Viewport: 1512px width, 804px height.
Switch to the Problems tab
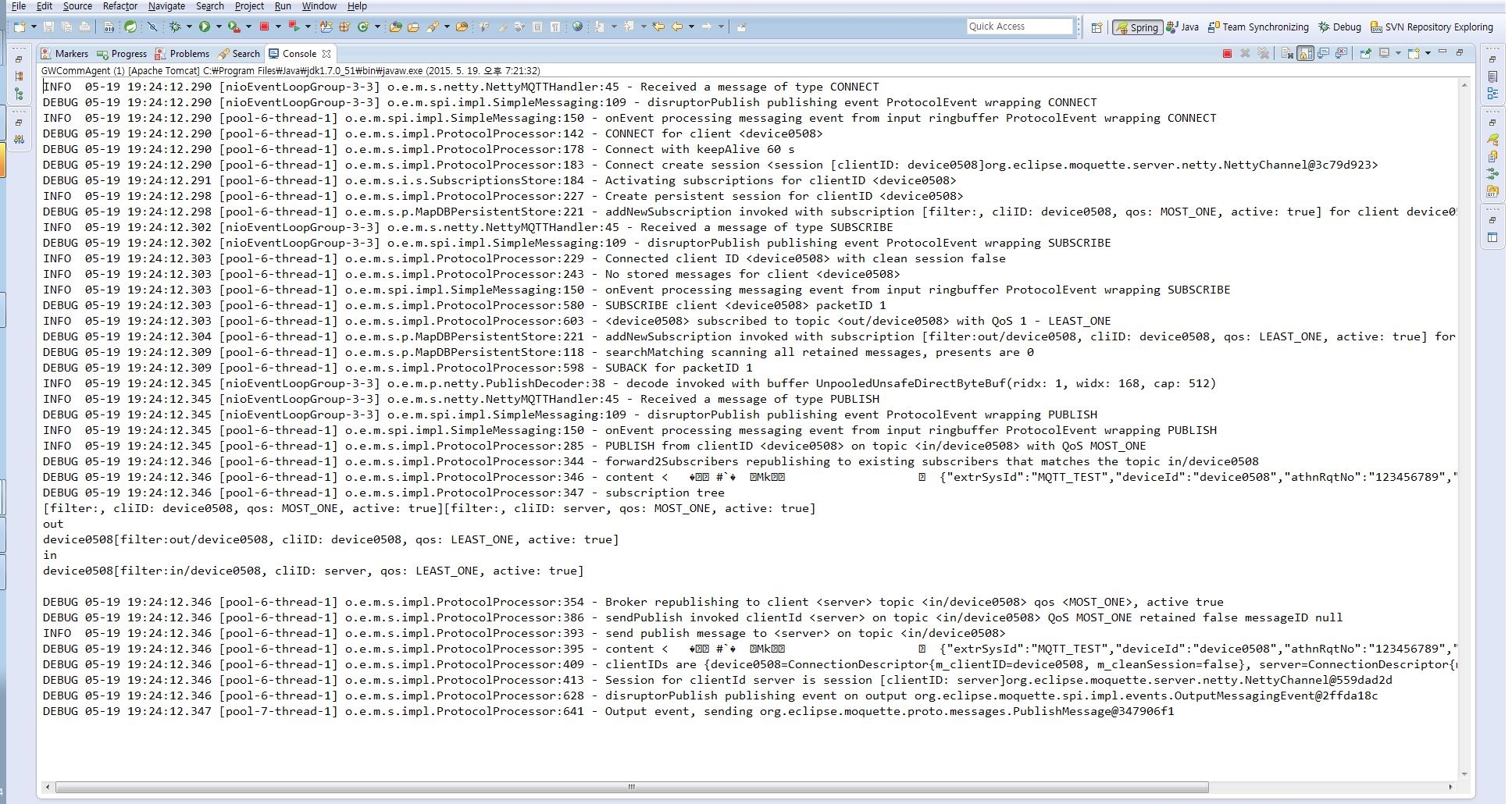click(x=182, y=54)
